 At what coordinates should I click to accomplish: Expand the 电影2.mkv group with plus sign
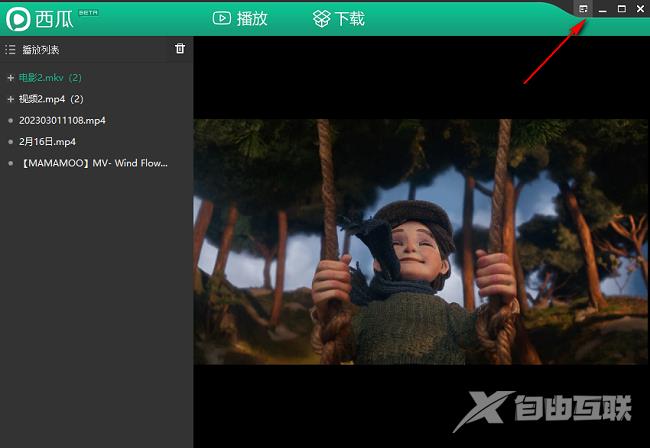(10, 78)
